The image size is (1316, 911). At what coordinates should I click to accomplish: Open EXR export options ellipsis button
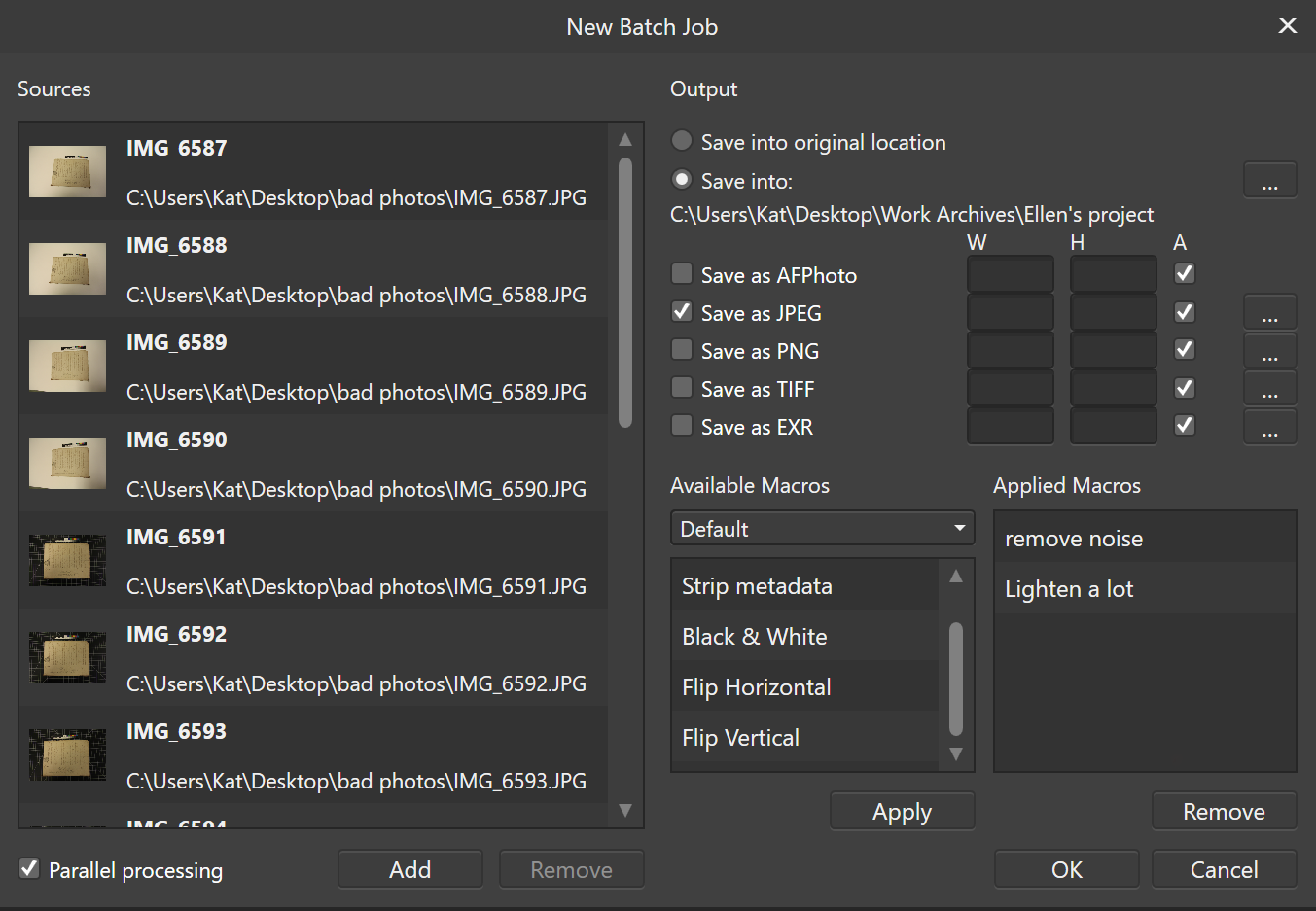pyautogui.click(x=1269, y=427)
